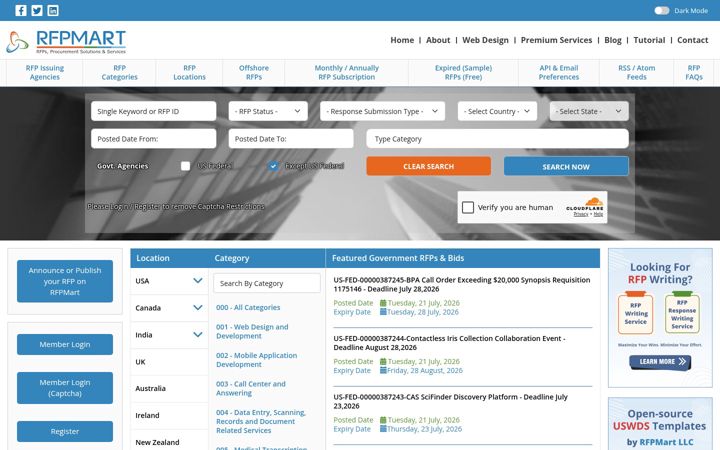Open Monthly / Annually RFP Subscription tab

pos(347,73)
